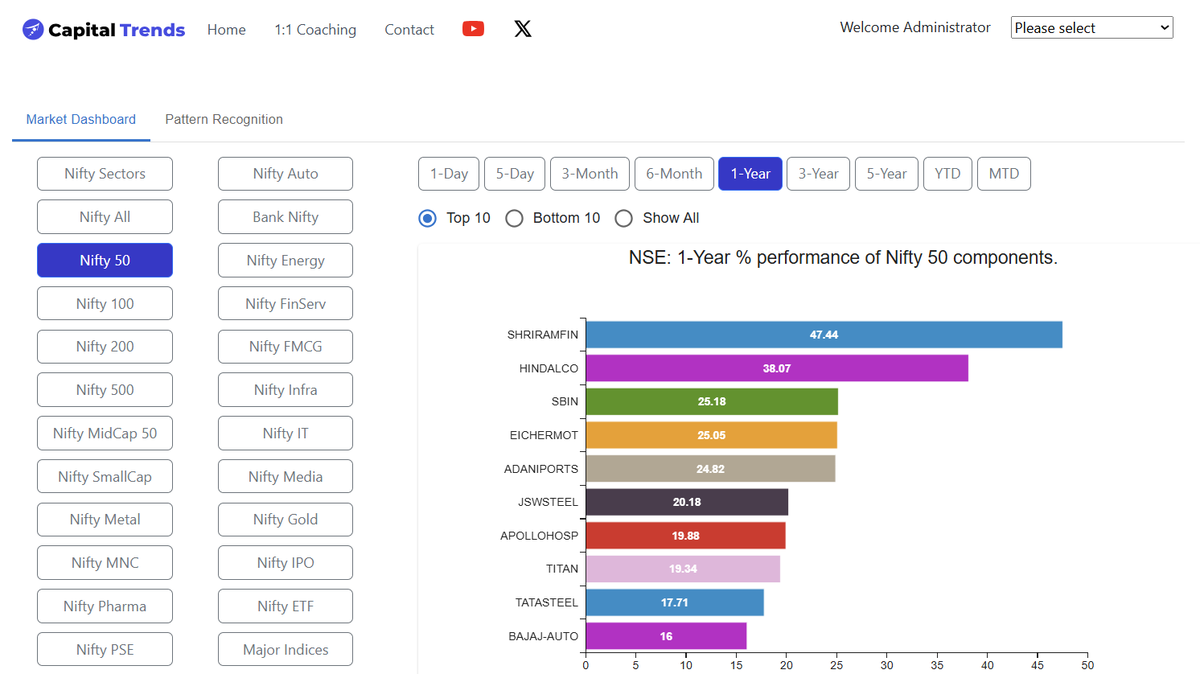Select the Nifty Auto button

click(x=285, y=174)
